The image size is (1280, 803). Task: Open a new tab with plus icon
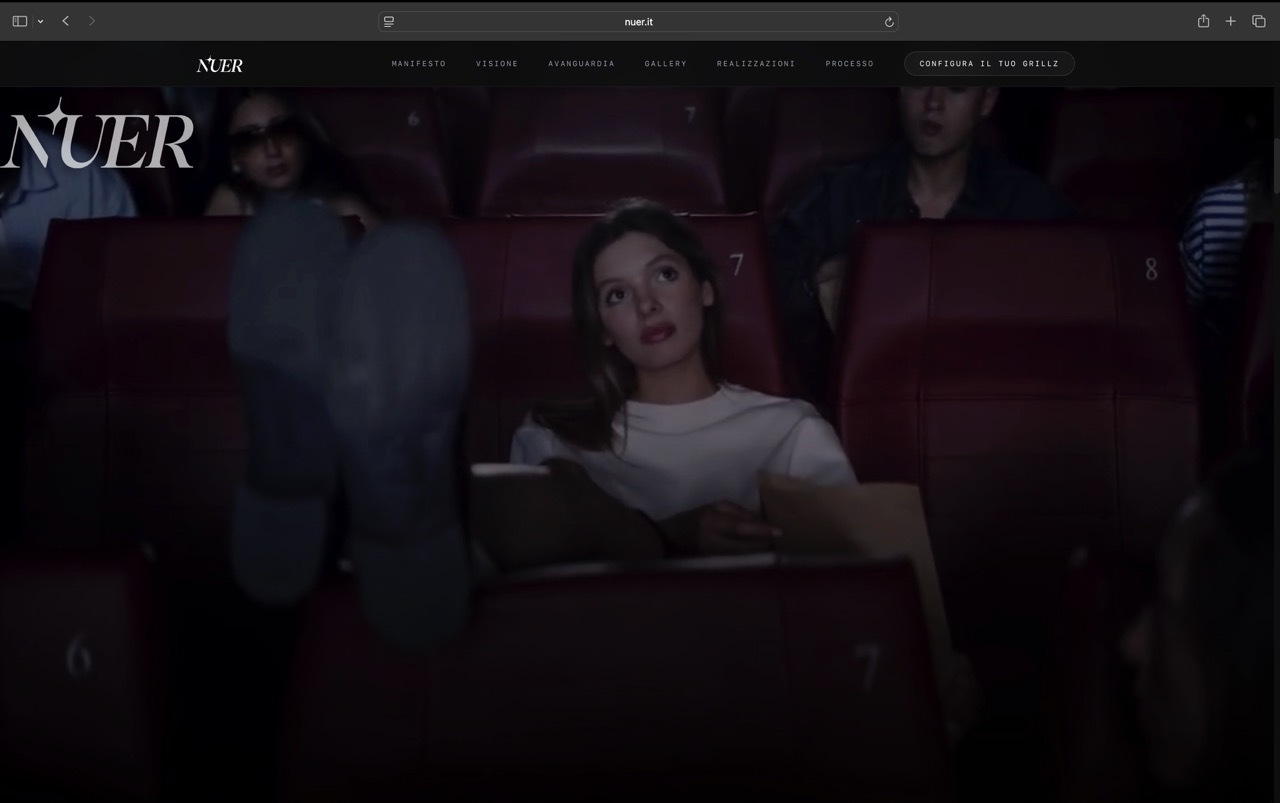1231,21
